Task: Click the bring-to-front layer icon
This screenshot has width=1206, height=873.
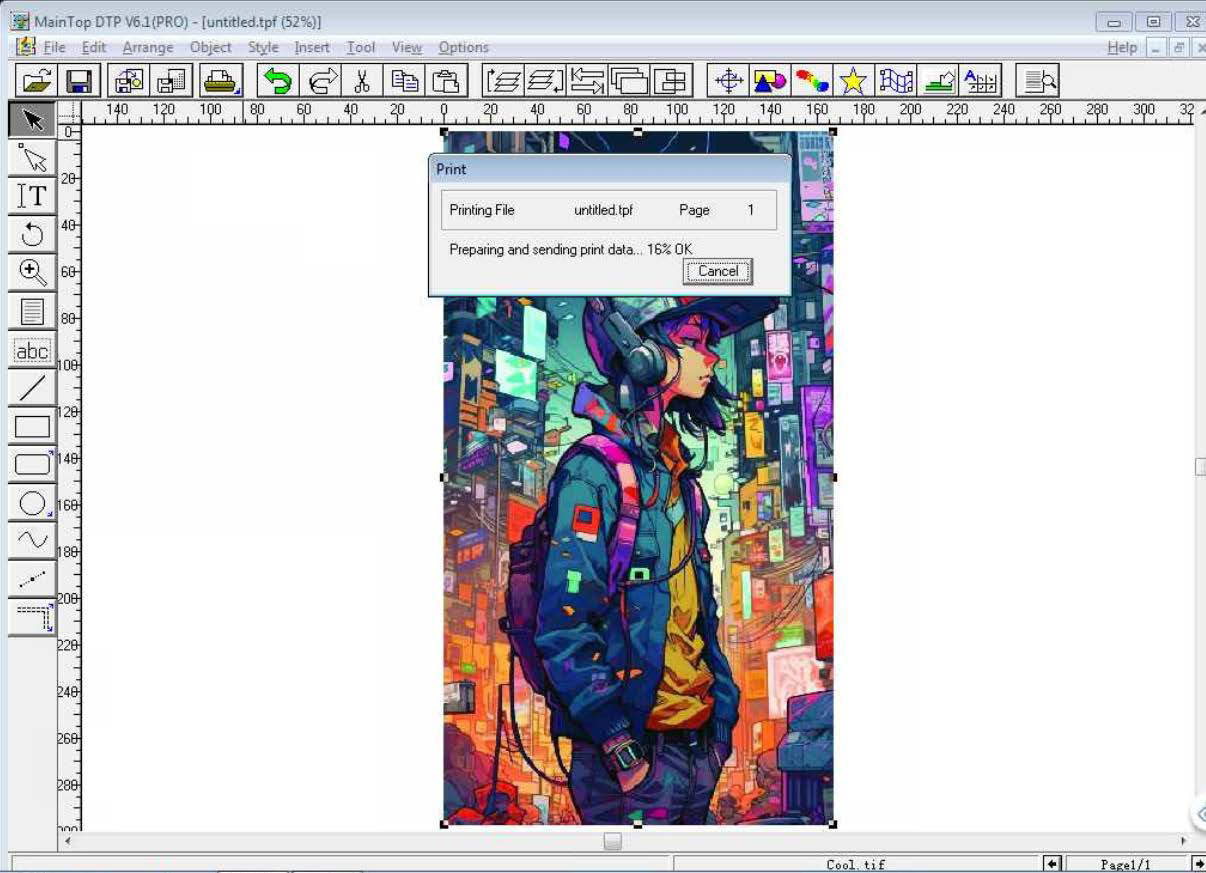Action: 503,80
